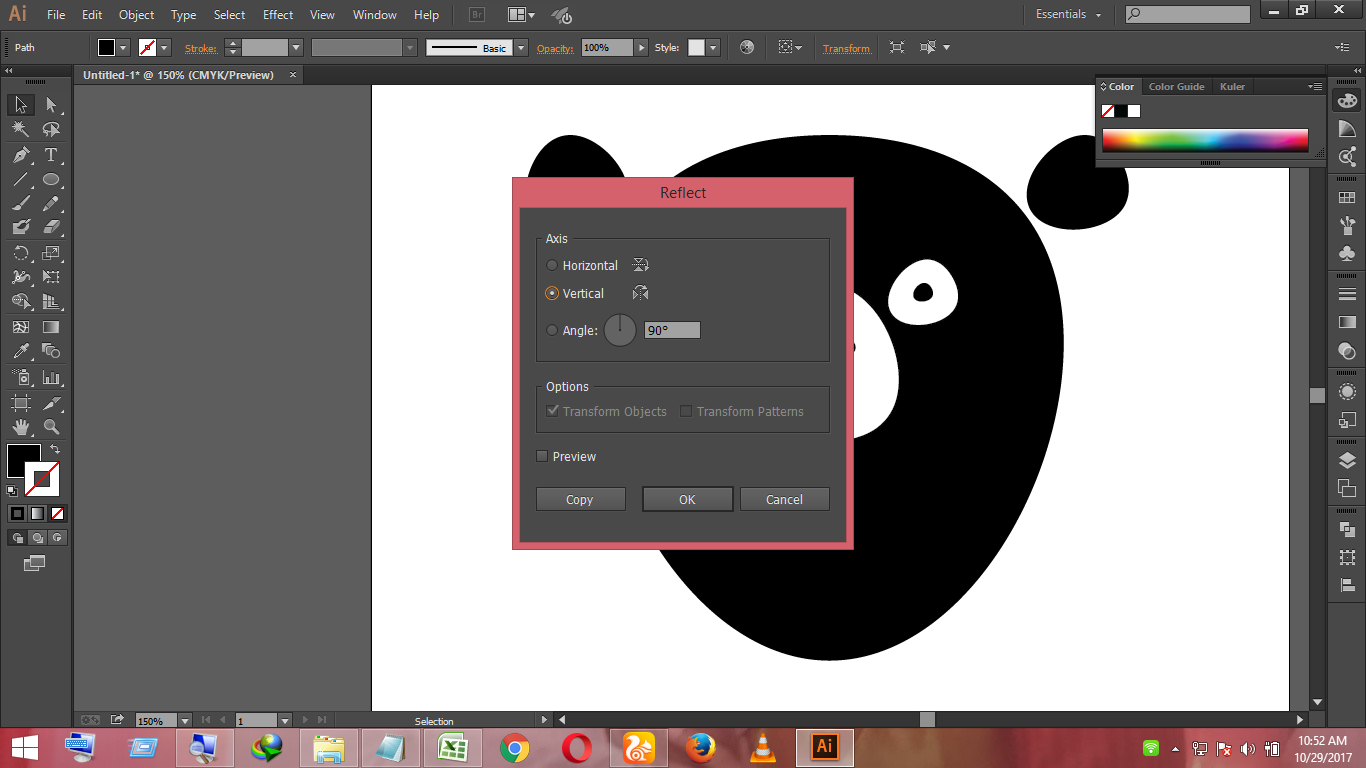The height and width of the screenshot is (768, 1366).
Task: Open the Brushes panel icon
Action: [x=1347, y=226]
